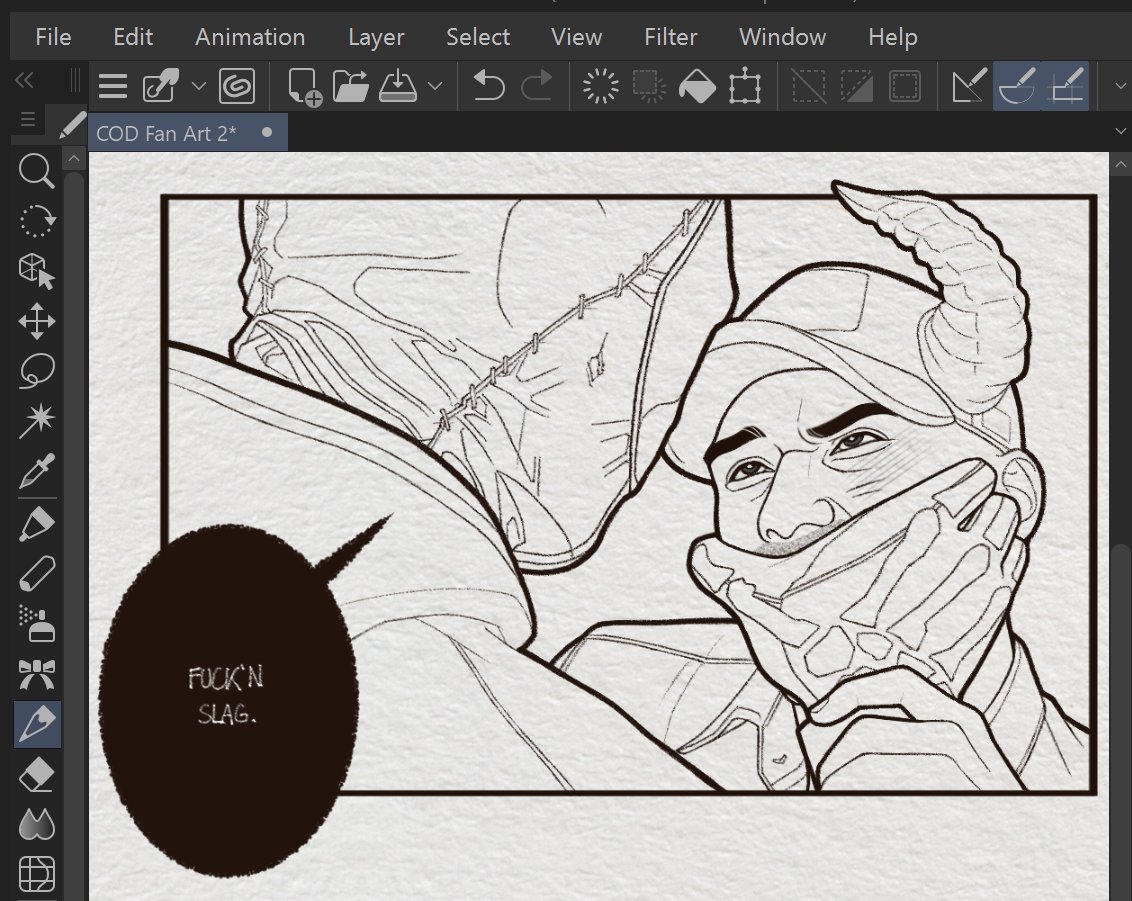1132x901 pixels.
Task: Toggle Snap to Grid
Action: coord(1066,86)
